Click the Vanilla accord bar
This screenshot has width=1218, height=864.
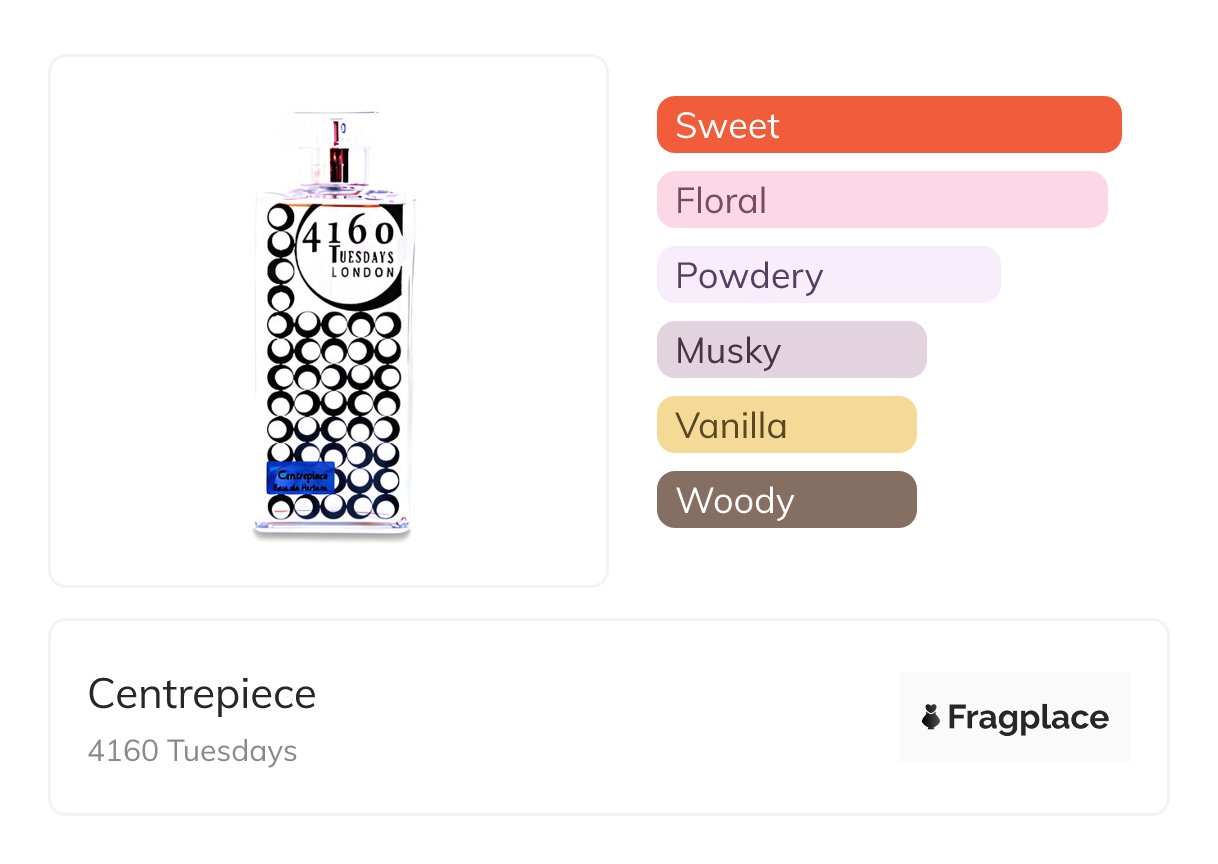(x=786, y=425)
